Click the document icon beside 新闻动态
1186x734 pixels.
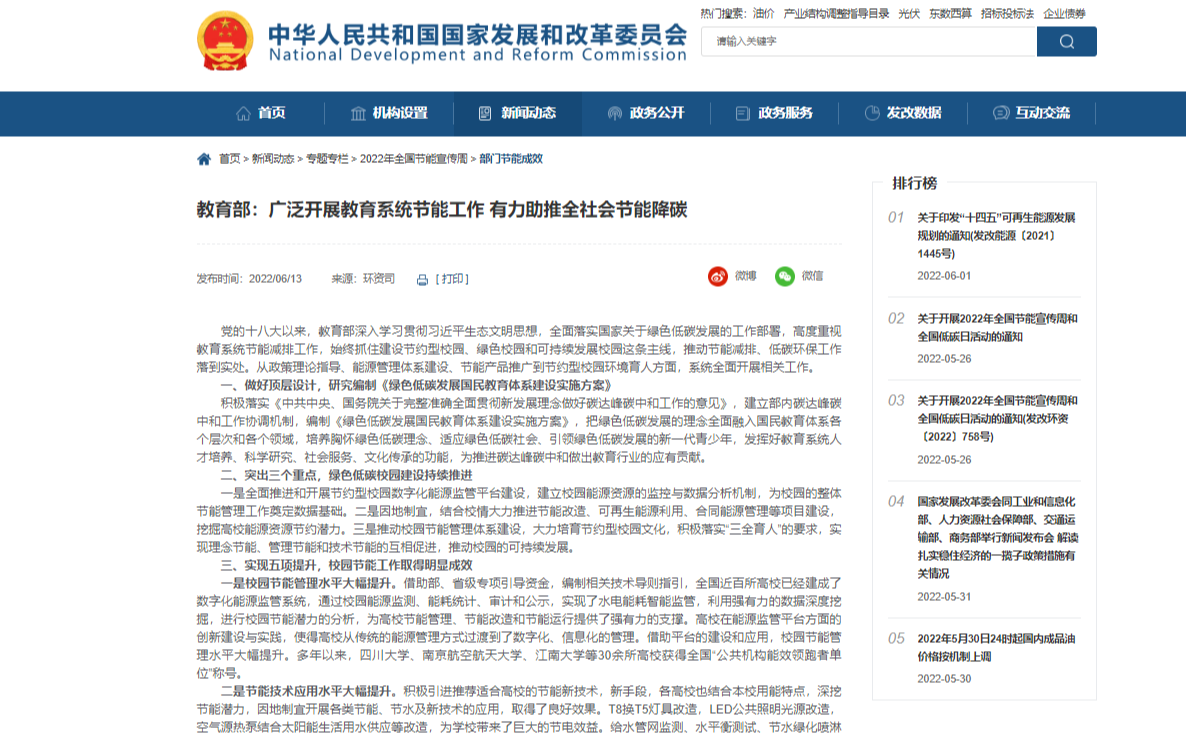click(x=485, y=114)
